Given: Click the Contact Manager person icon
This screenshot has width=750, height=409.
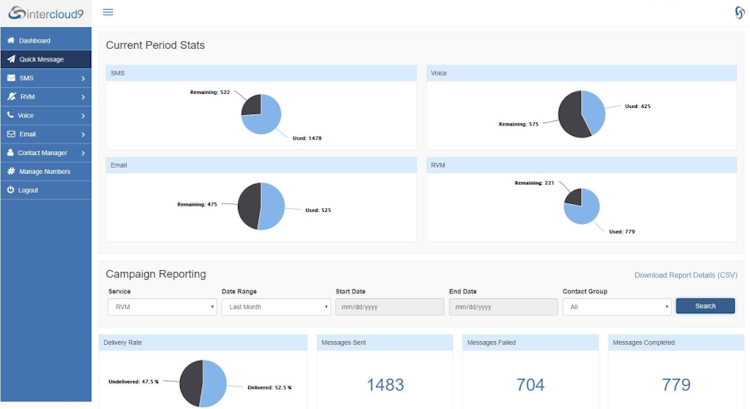Looking at the screenshot, I should pyautogui.click(x=10, y=153).
